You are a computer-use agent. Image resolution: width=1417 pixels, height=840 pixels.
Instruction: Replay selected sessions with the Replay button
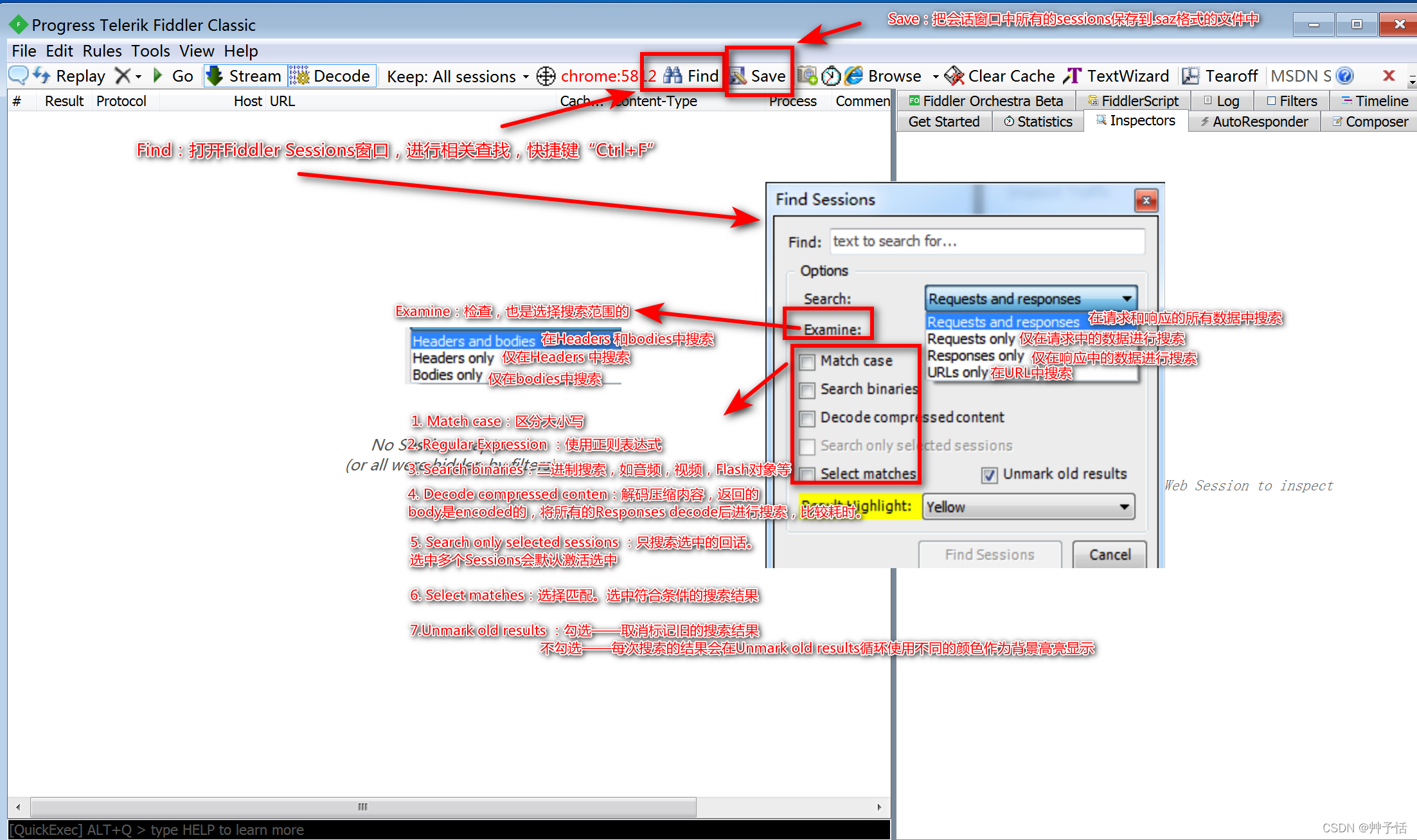pyautogui.click(x=69, y=76)
